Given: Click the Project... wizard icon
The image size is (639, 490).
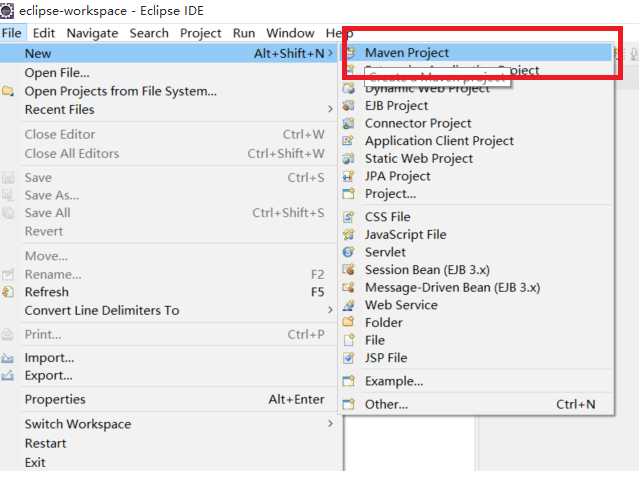Looking at the screenshot, I should pos(349,193).
